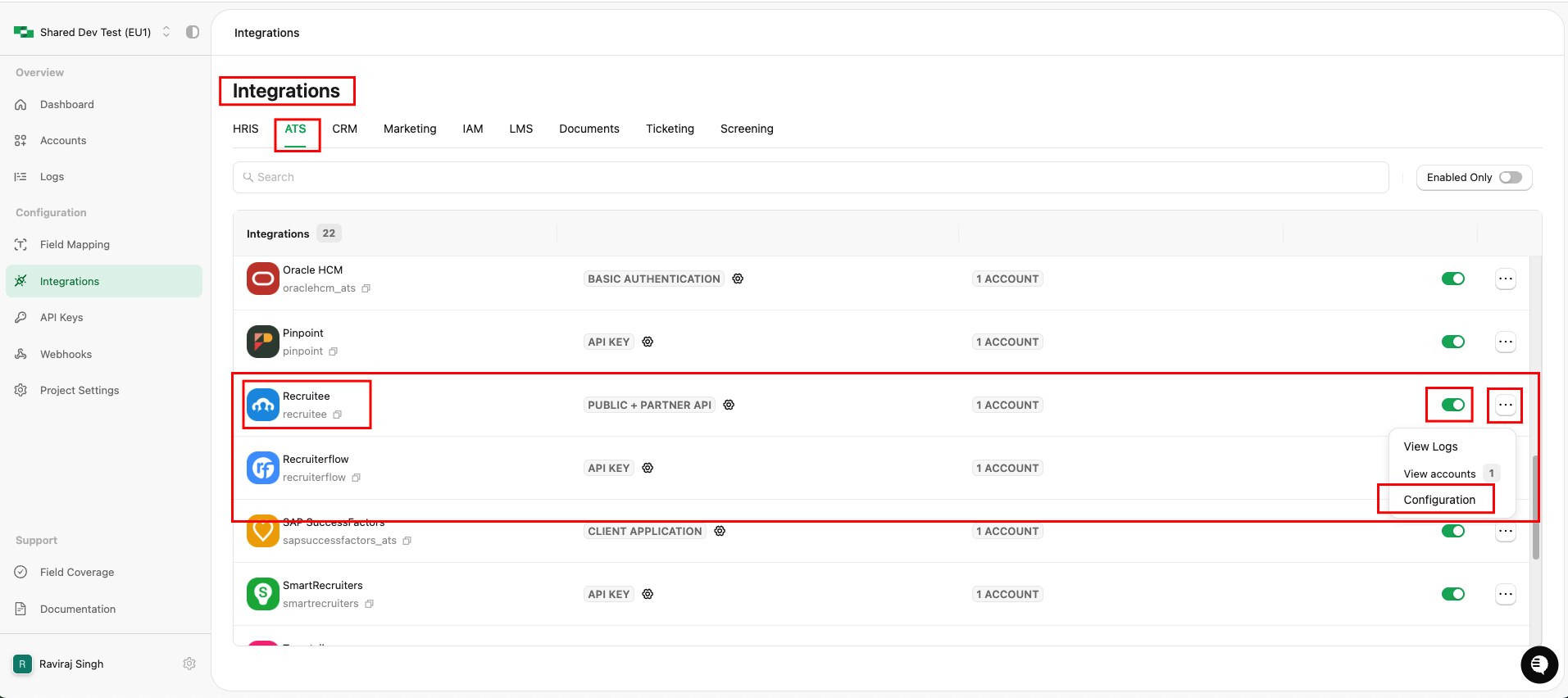Choose Configuration from the menu
The image size is (1568, 698).
click(1439, 500)
